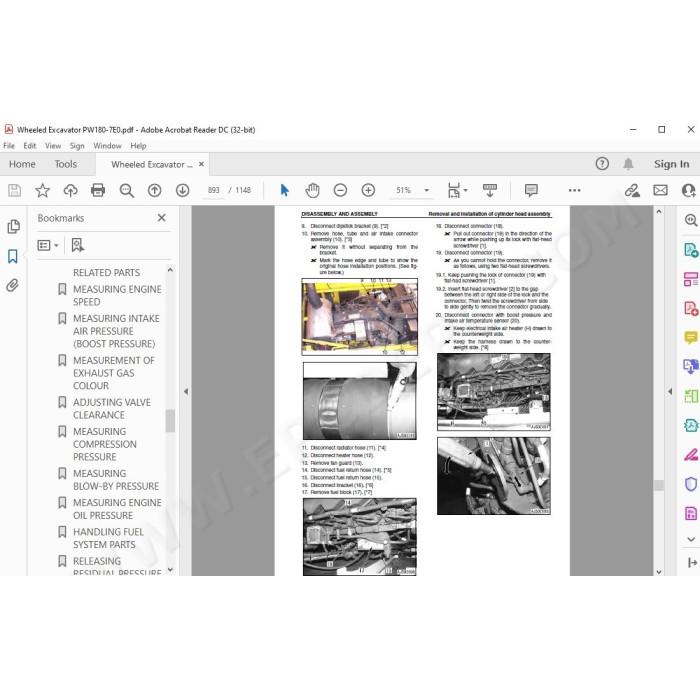Open the File menu
700x700 pixels.
tap(9, 146)
